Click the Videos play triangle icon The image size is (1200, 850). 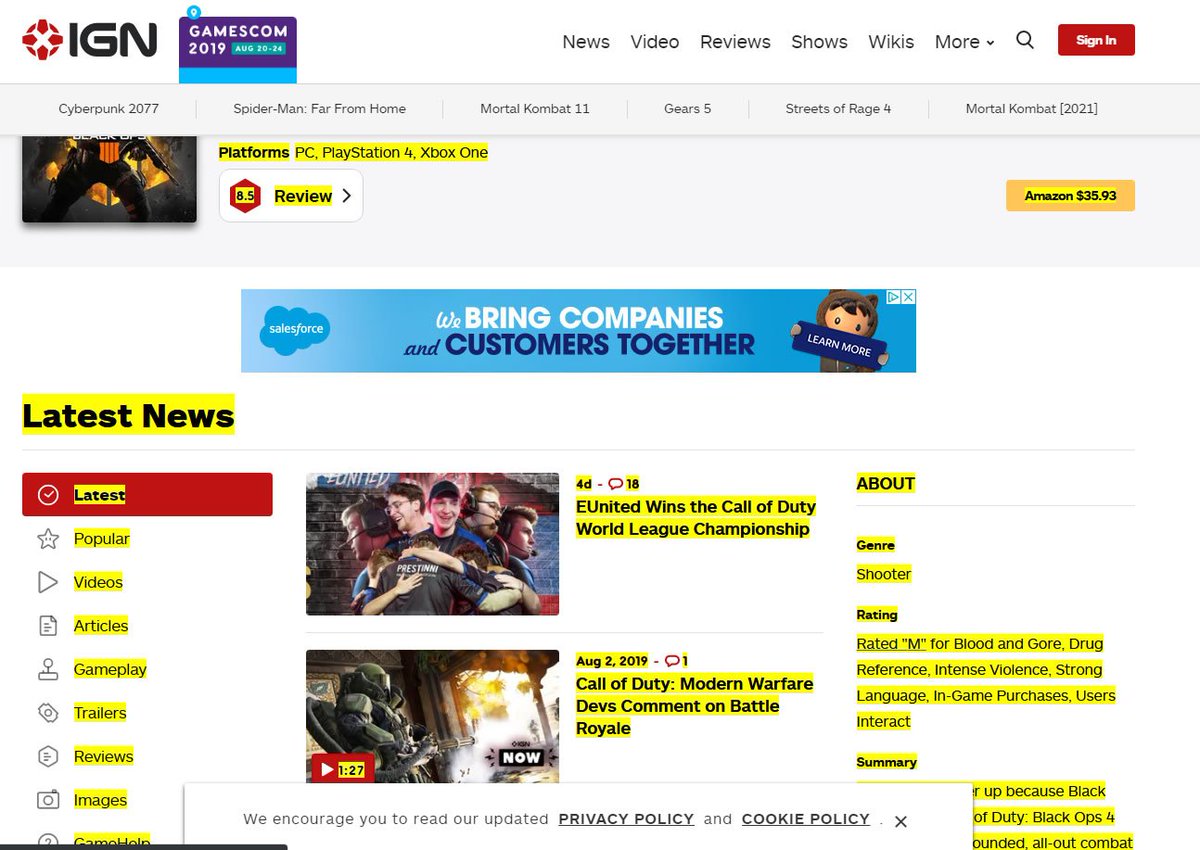click(x=48, y=582)
